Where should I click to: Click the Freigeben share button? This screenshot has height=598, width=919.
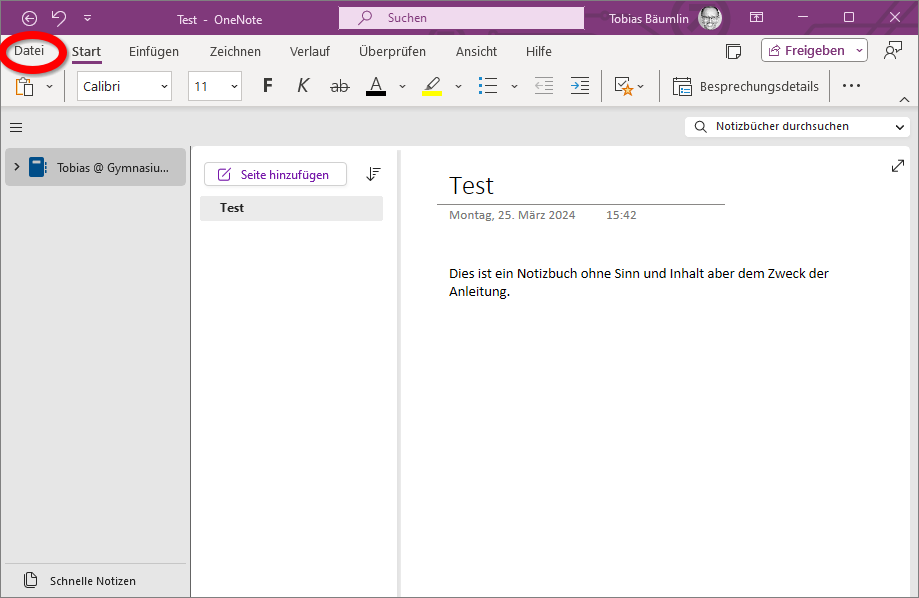[x=806, y=50]
